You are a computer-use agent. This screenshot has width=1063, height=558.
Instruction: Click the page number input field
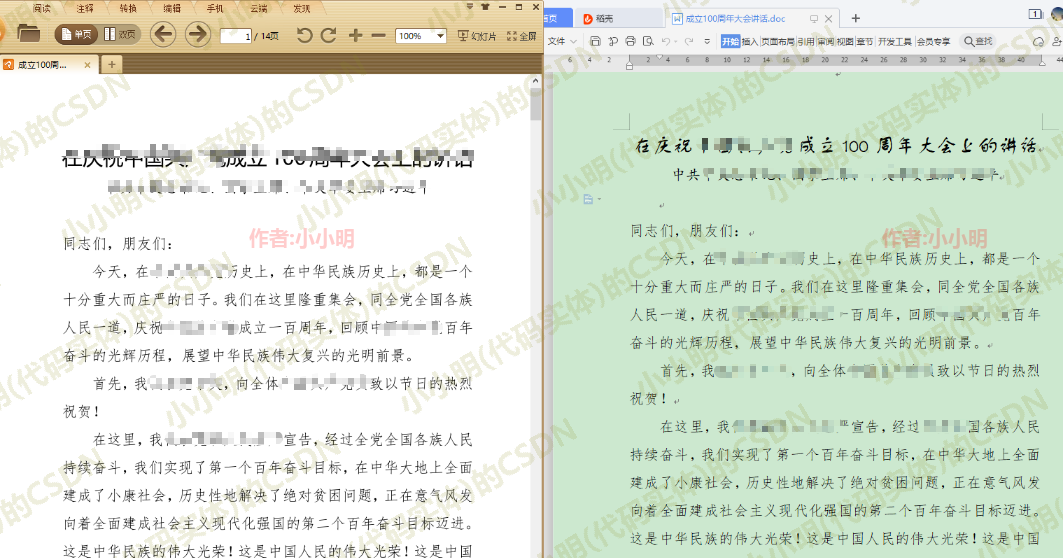point(236,35)
